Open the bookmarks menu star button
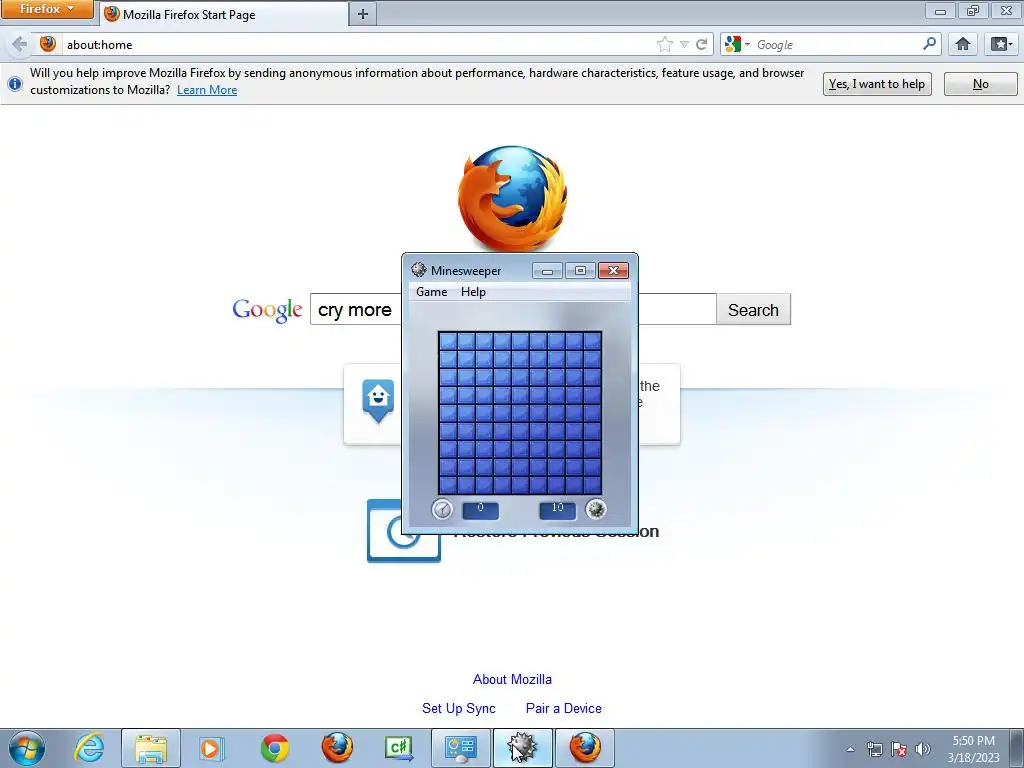The height and width of the screenshot is (768, 1024). pyautogui.click(x=1001, y=44)
